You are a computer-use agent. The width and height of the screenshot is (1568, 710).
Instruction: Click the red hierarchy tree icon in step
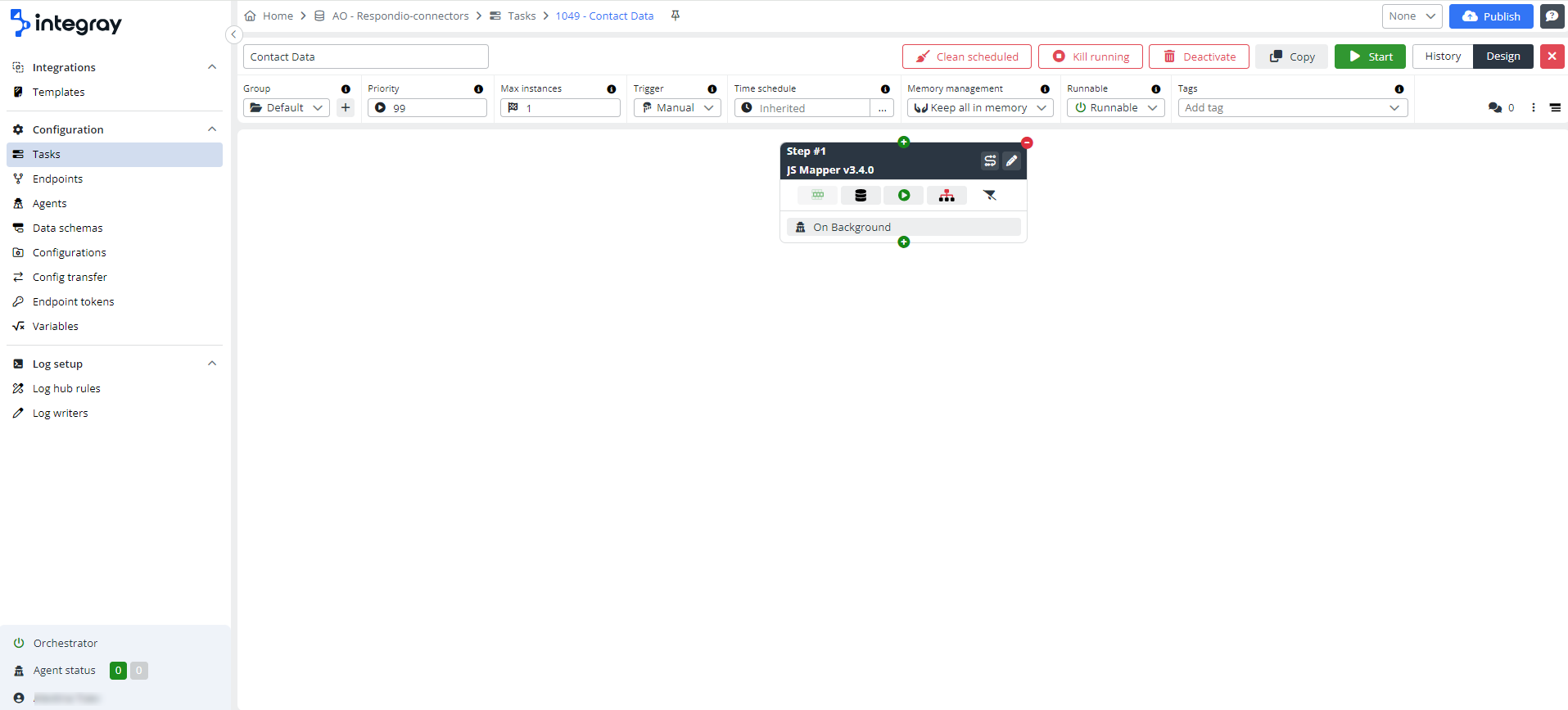[947, 196]
